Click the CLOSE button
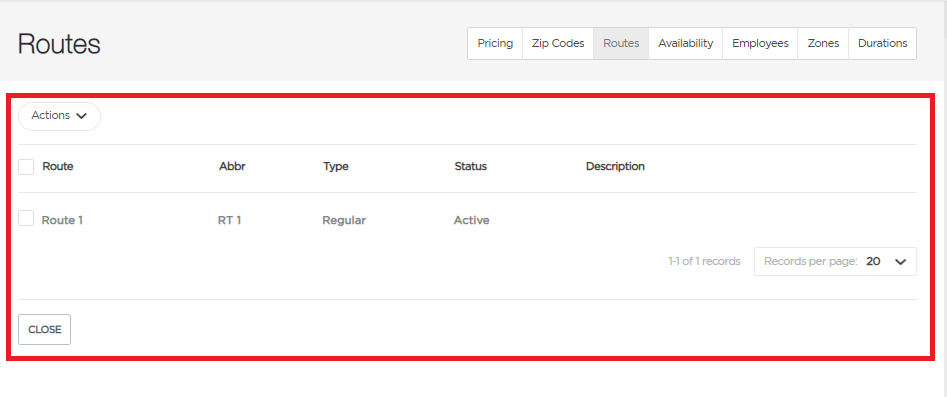The width and height of the screenshot is (947, 397). pyautogui.click(x=44, y=329)
